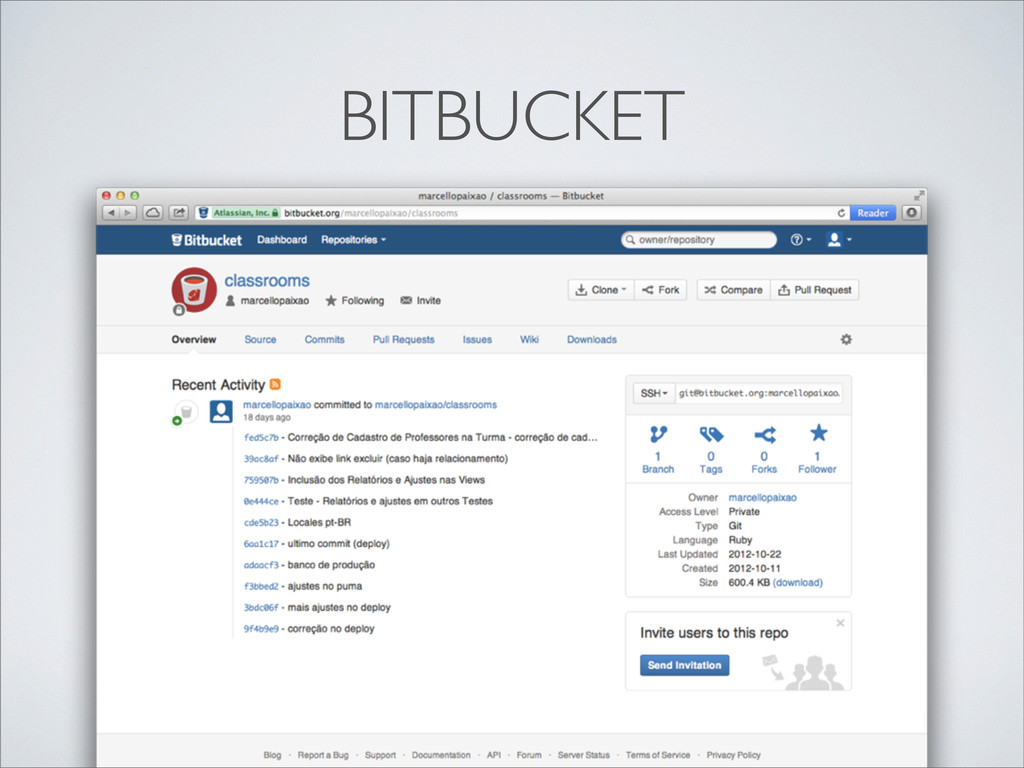
Task: Click the Bitbucket logo in the header
Action: click(x=206, y=240)
